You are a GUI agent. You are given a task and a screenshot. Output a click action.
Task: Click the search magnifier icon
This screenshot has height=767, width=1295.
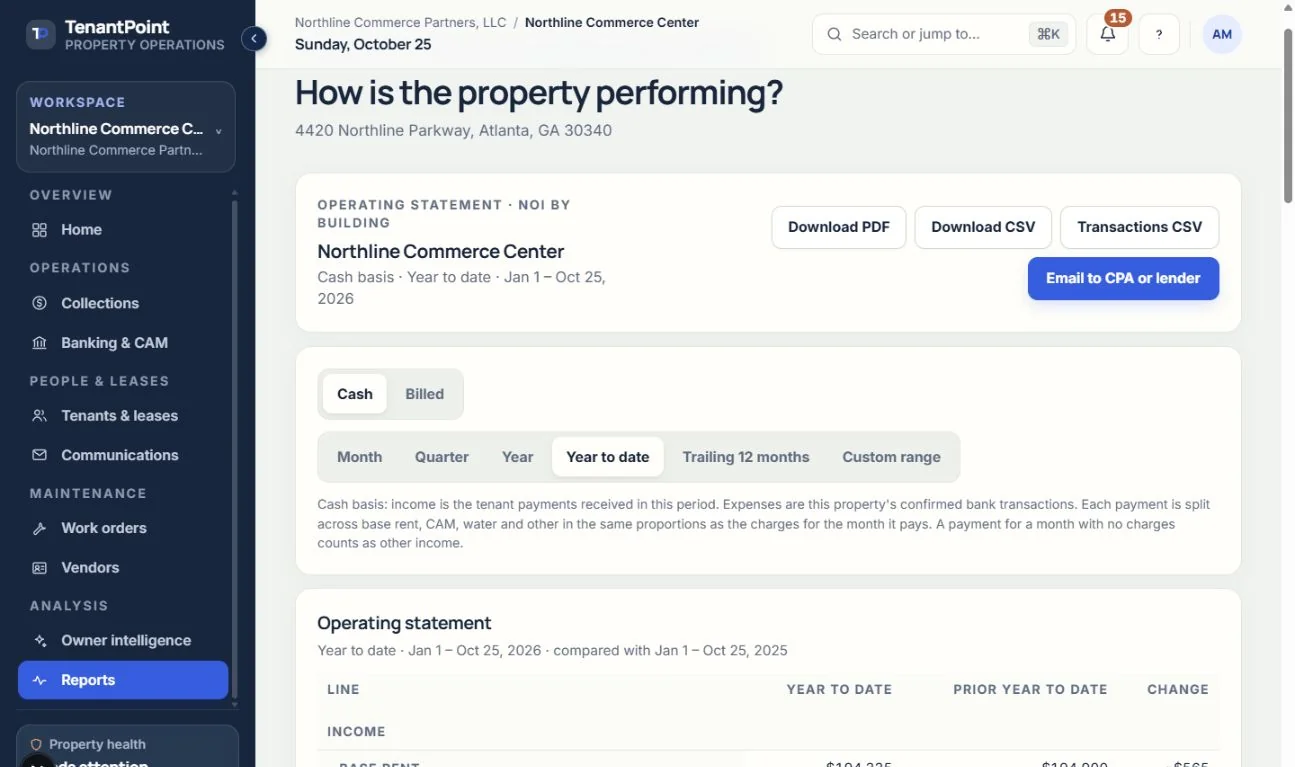click(x=834, y=34)
